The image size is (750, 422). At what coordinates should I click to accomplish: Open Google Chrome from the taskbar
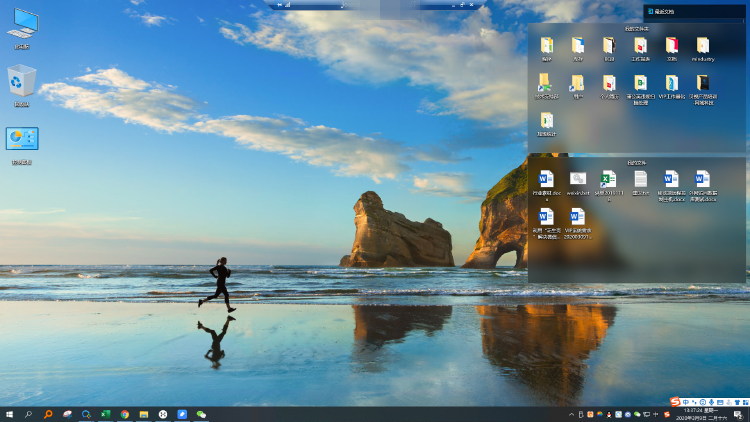pyautogui.click(x=125, y=414)
